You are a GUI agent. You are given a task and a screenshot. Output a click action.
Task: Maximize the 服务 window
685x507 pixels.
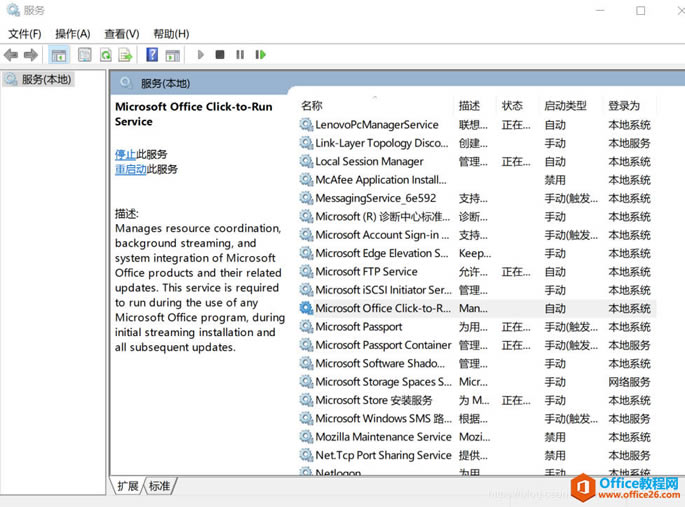point(640,10)
